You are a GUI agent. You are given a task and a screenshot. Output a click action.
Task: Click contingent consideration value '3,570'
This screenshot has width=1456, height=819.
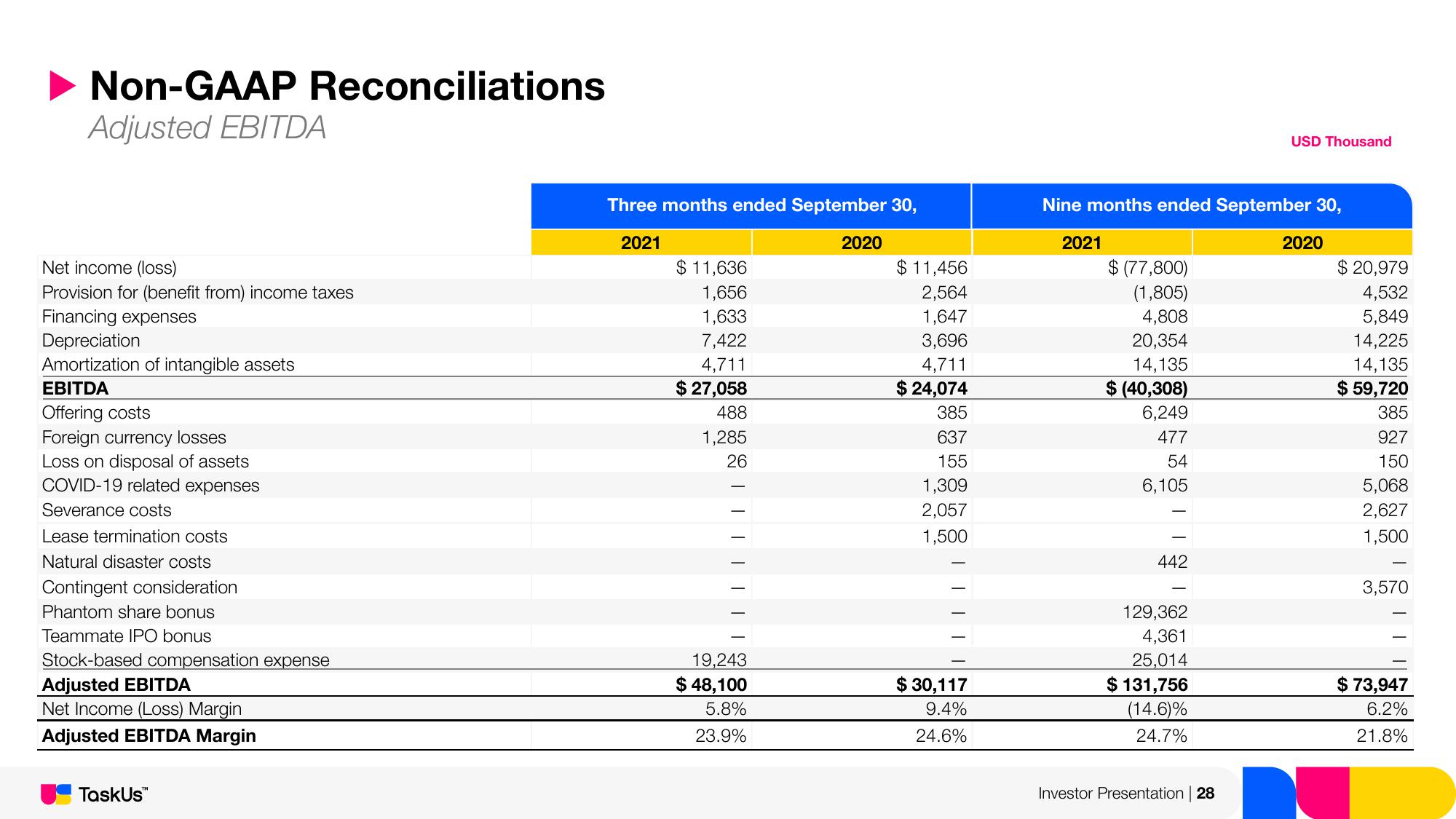pos(1385,587)
